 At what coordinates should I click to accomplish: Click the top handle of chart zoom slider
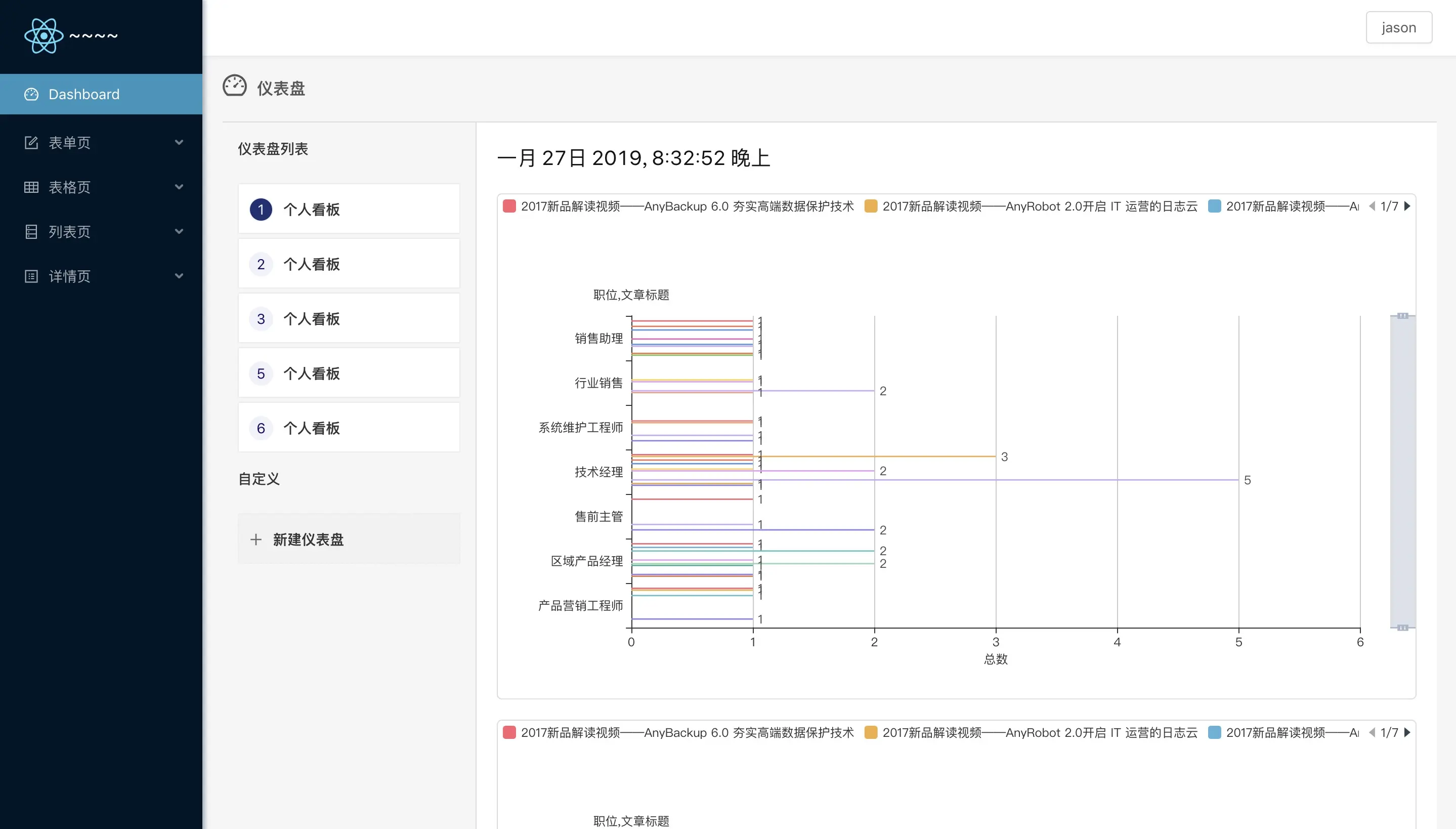[x=1402, y=316]
